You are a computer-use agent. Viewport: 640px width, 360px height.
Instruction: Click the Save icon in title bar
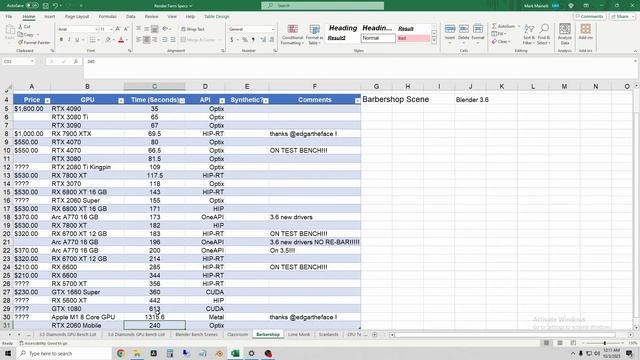point(46,6)
